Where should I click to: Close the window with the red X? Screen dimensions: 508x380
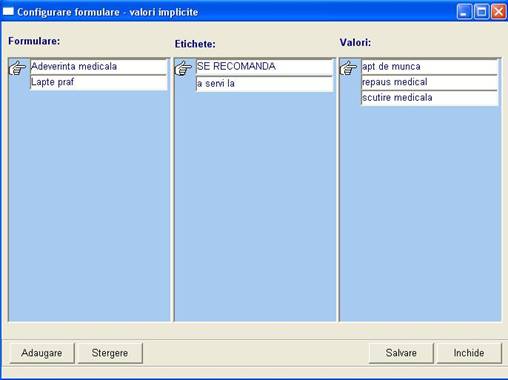tap(499, 12)
